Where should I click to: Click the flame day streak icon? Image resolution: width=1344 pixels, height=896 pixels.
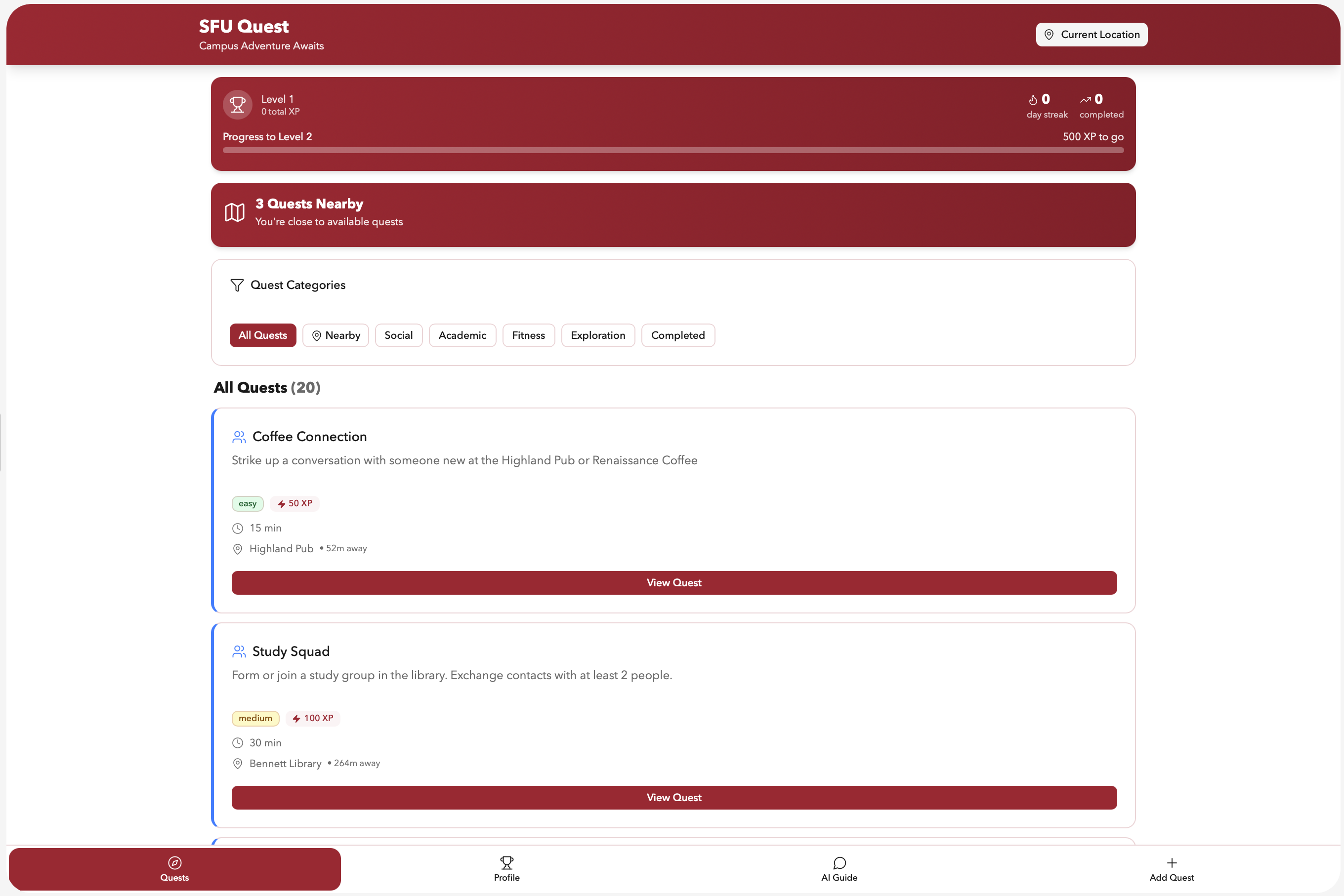click(x=1032, y=99)
